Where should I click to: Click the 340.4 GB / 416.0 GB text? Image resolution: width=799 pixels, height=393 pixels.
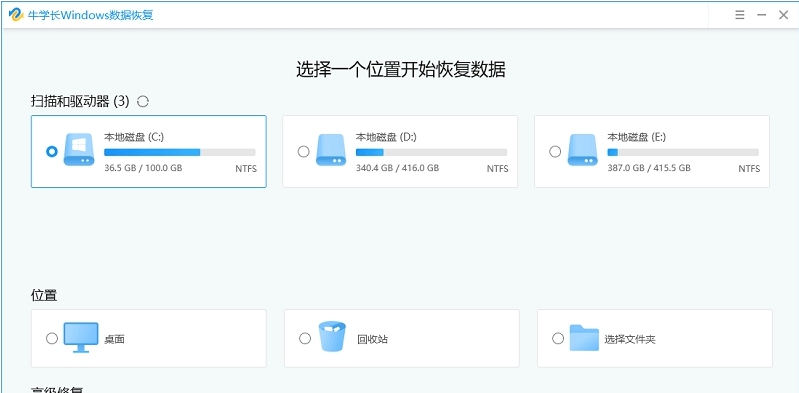click(397, 168)
